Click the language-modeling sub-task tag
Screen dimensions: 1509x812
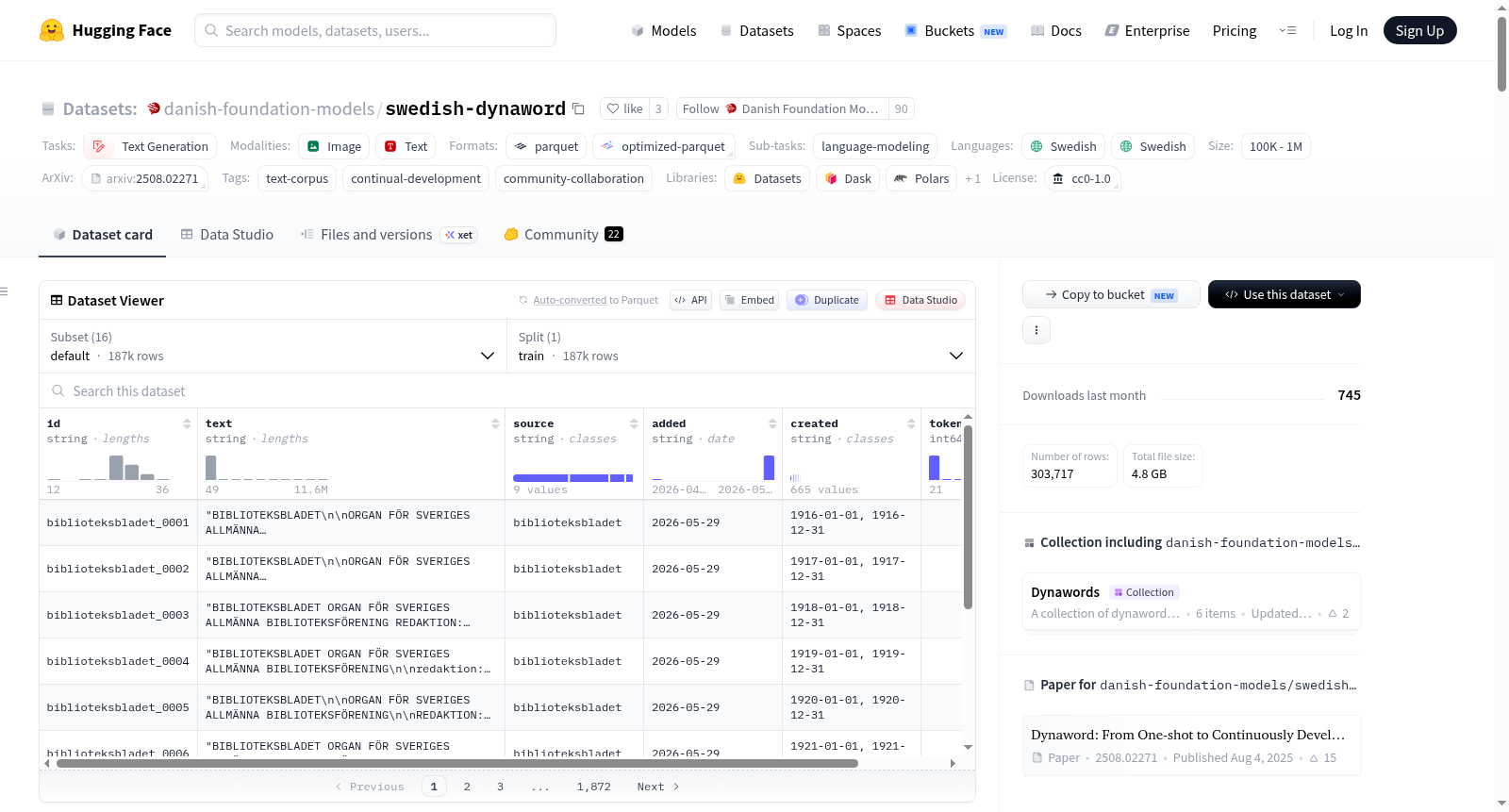tap(875, 146)
